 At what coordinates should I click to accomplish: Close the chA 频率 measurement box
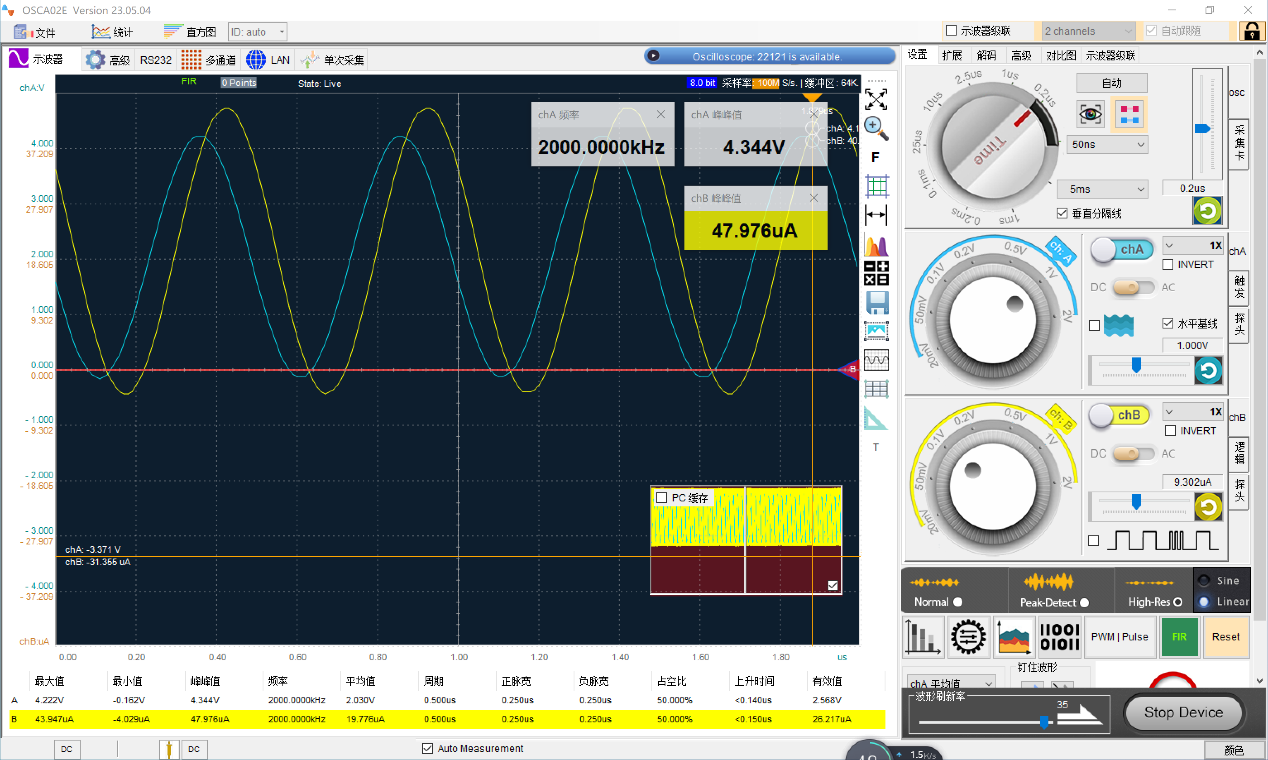(x=661, y=115)
